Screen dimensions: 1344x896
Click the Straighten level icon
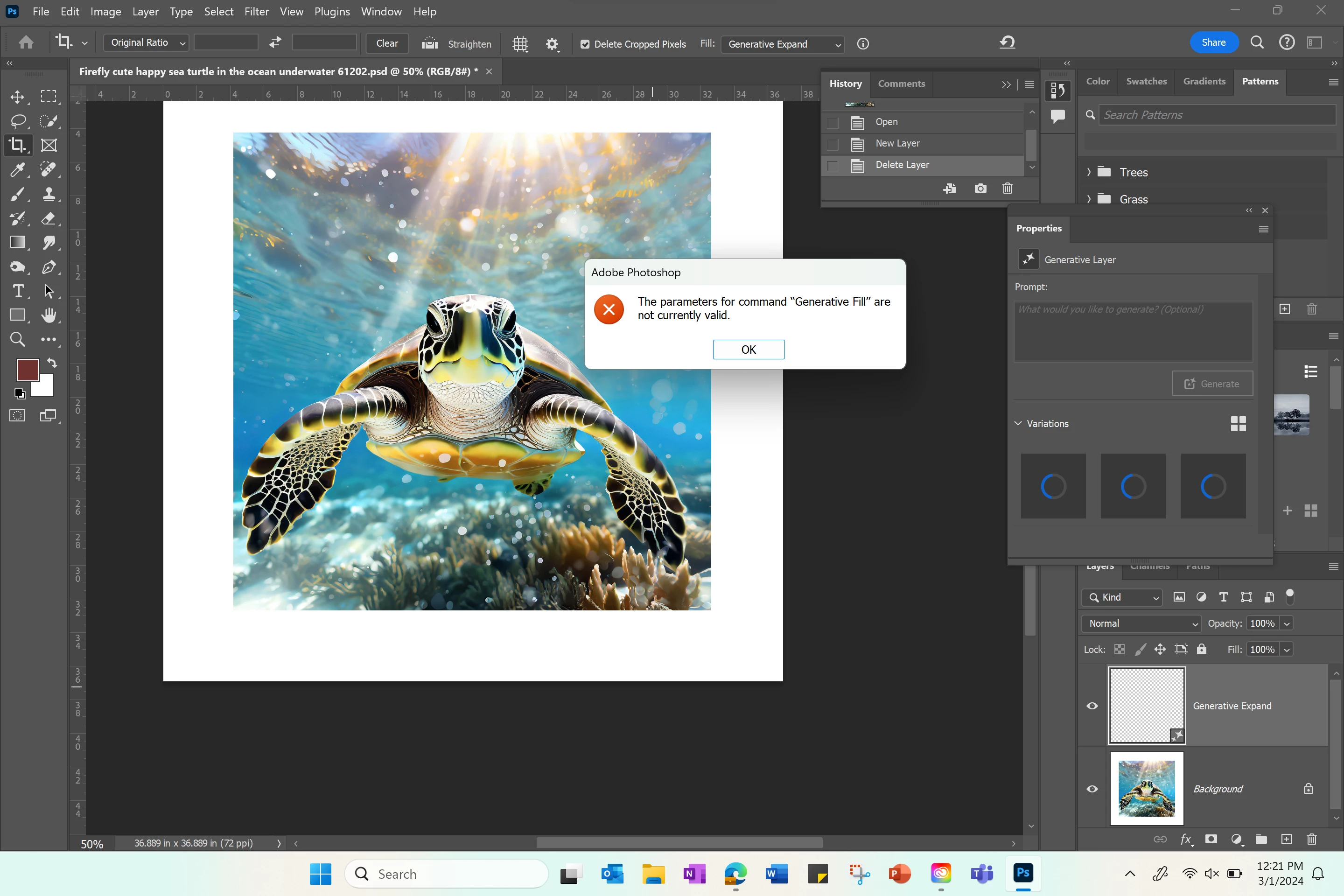click(x=430, y=43)
